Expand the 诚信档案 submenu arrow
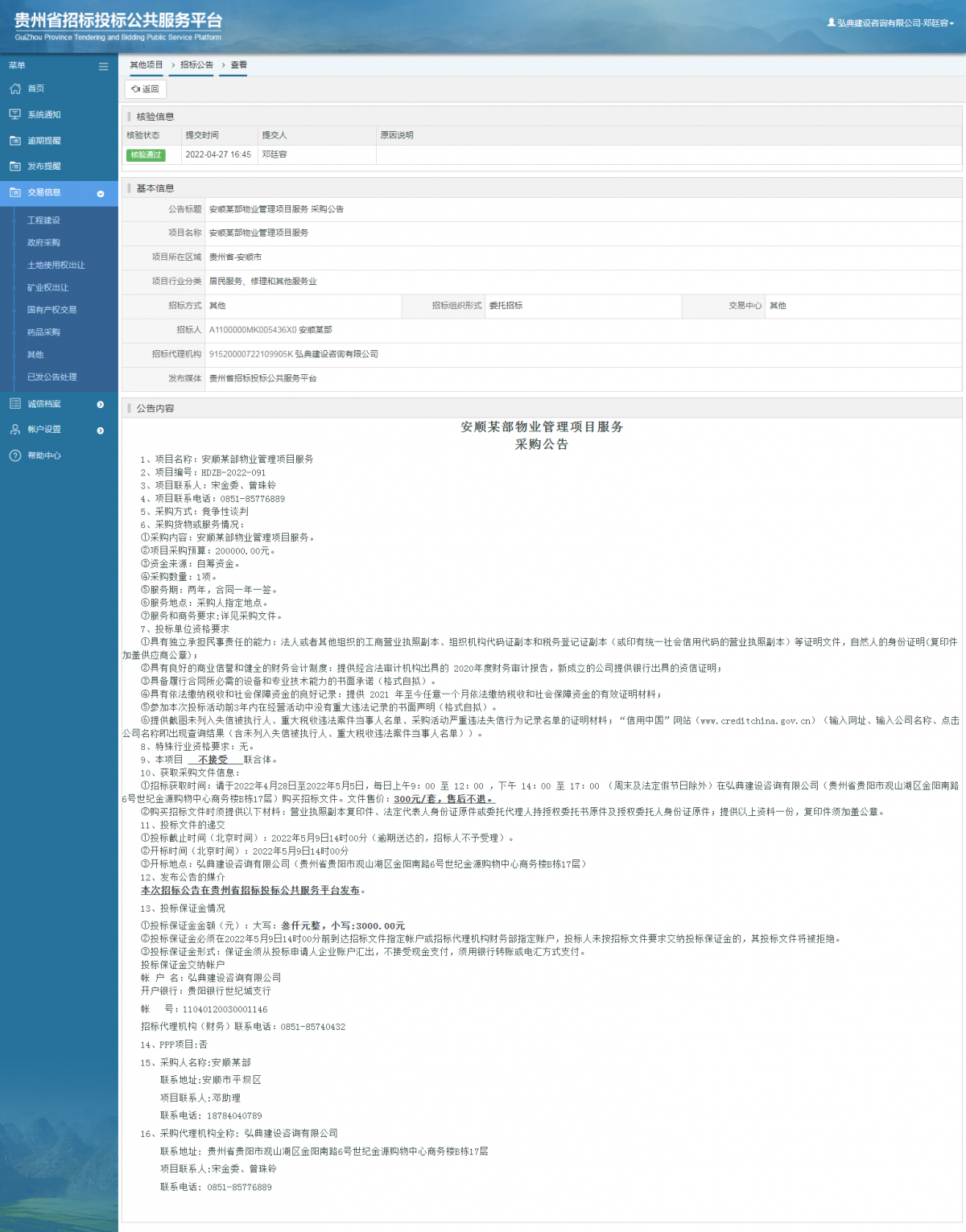The image size is (966, 1232). pyautogui.click(x=101, y=405)
